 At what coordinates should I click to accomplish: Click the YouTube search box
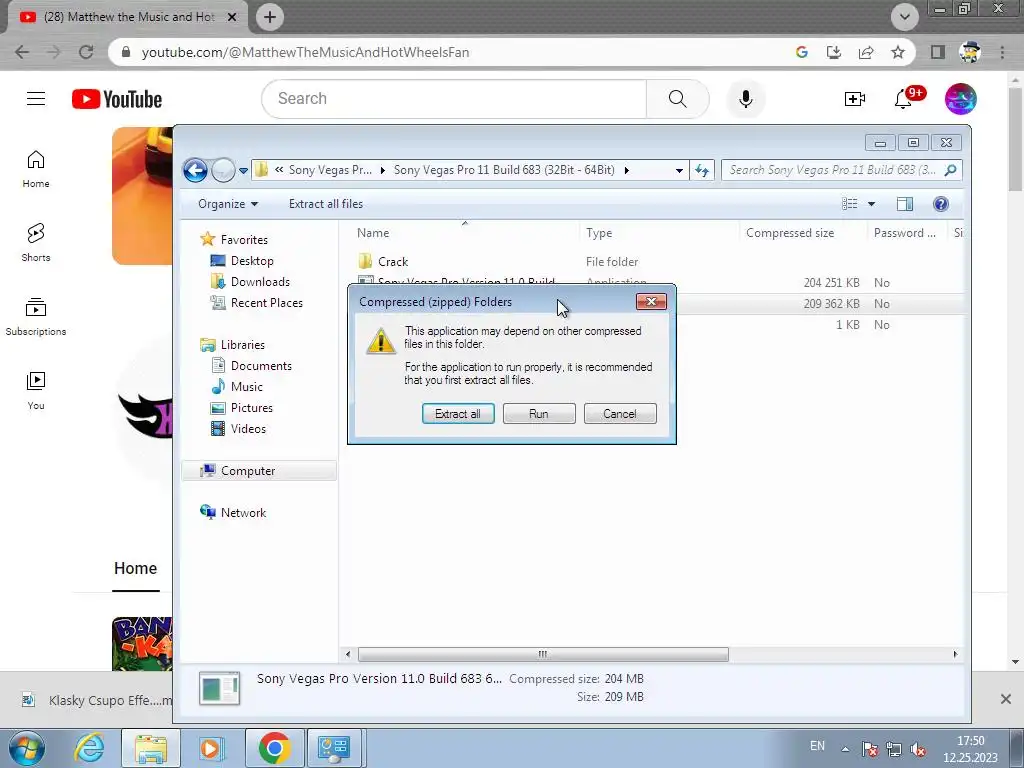click(455, 99)
